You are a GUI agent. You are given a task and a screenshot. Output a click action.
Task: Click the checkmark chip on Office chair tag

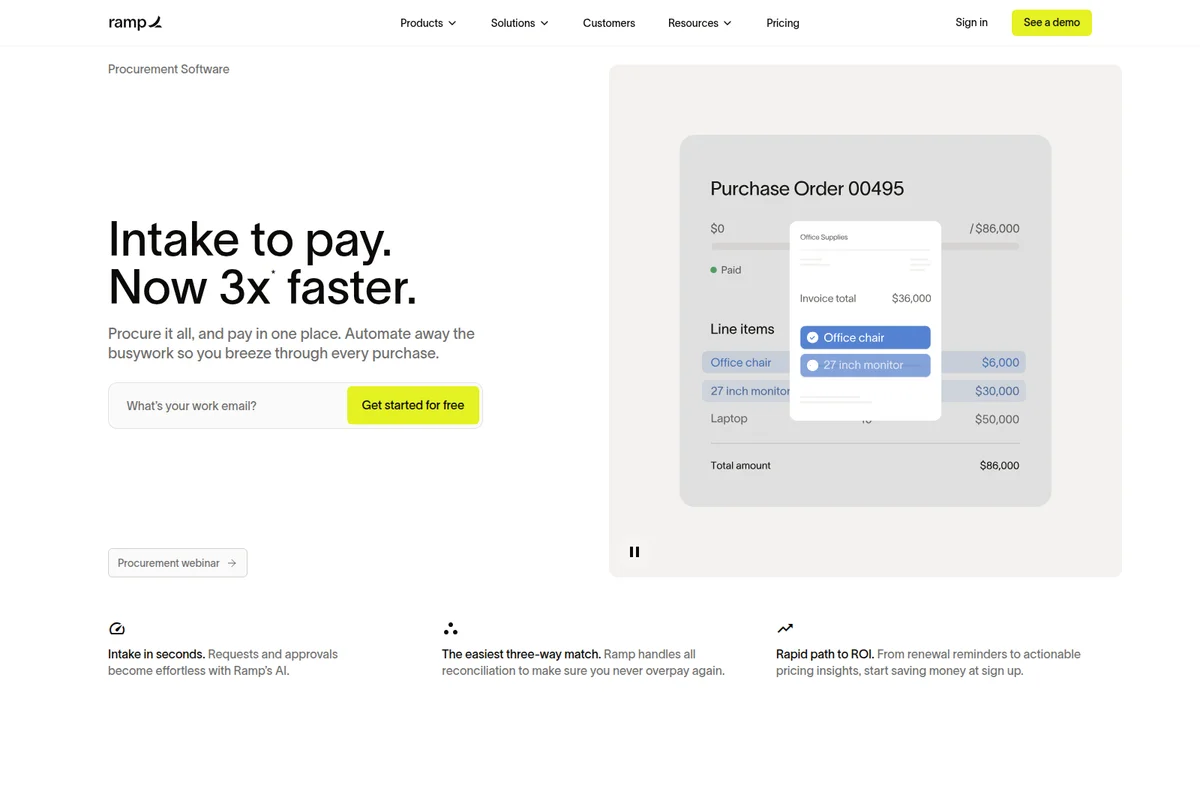pos(812,337)
